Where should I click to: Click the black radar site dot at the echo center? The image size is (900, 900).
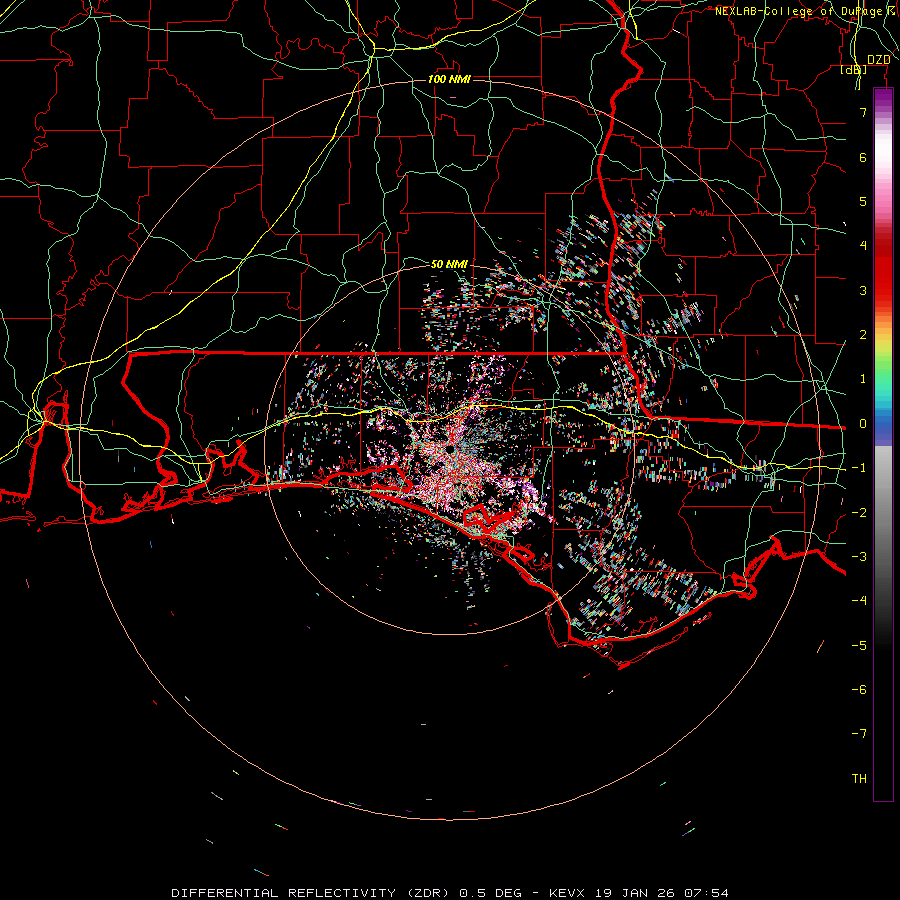click(451, 448)
